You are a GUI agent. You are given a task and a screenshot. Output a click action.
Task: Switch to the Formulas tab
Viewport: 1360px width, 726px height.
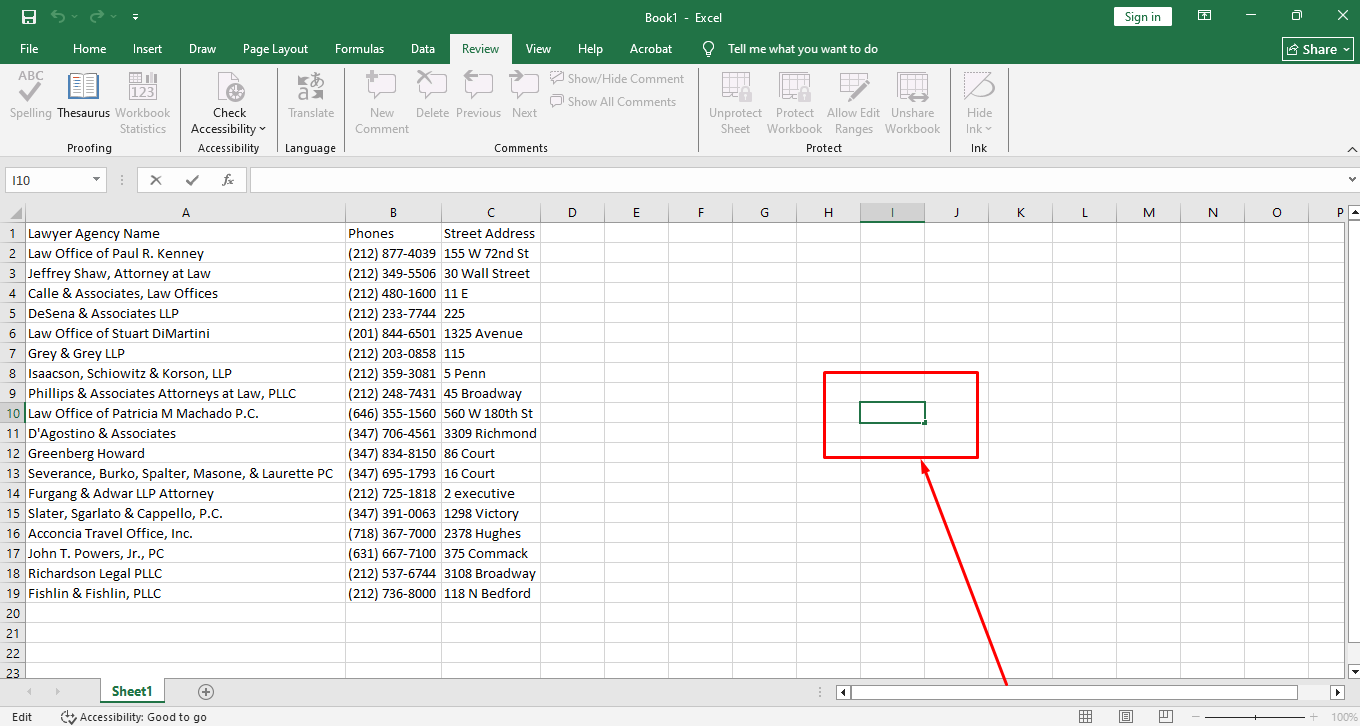tap(359, 49)
